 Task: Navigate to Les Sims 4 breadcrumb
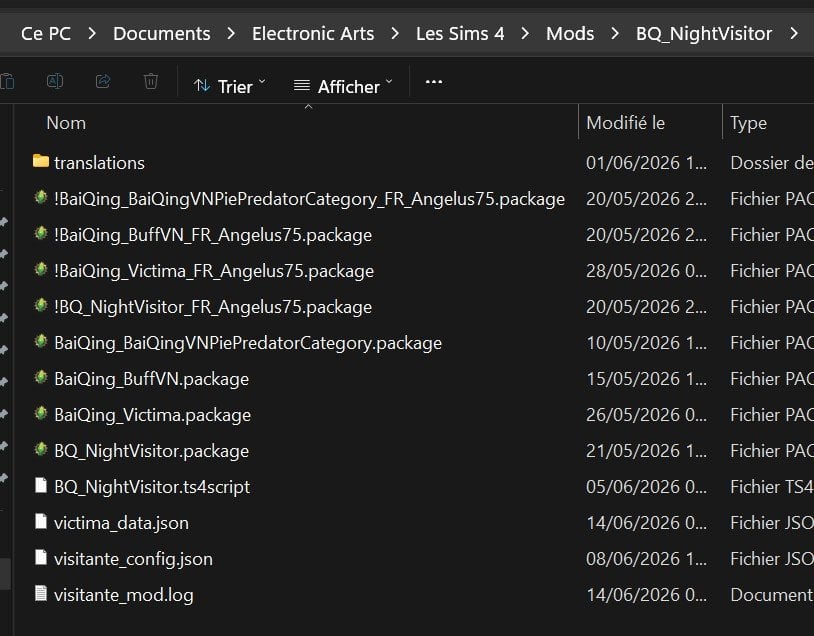tap(460, 34)
